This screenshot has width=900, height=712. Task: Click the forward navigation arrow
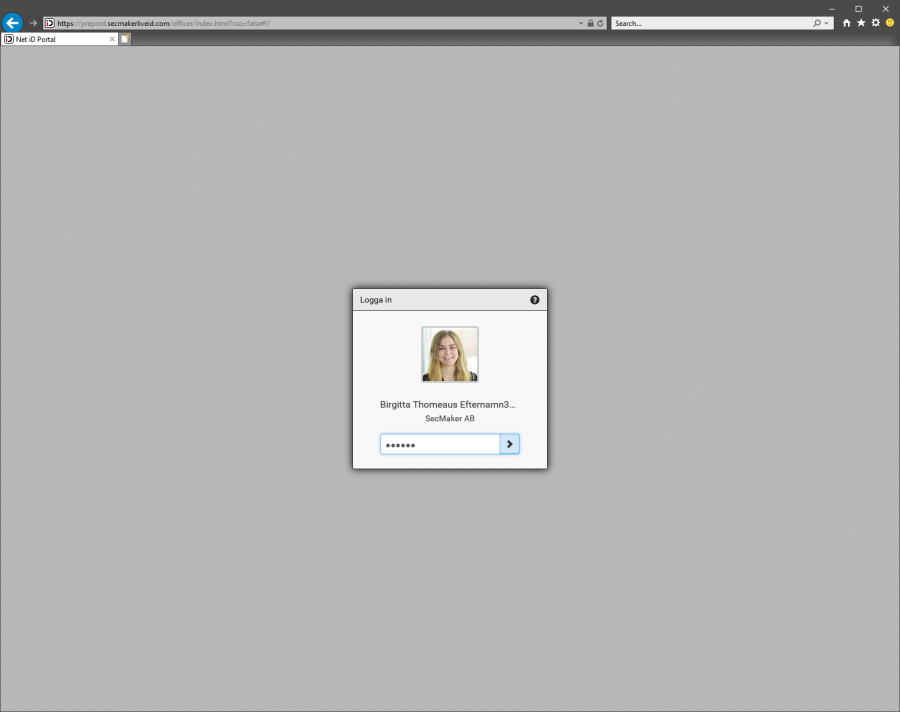pos(33,23)
